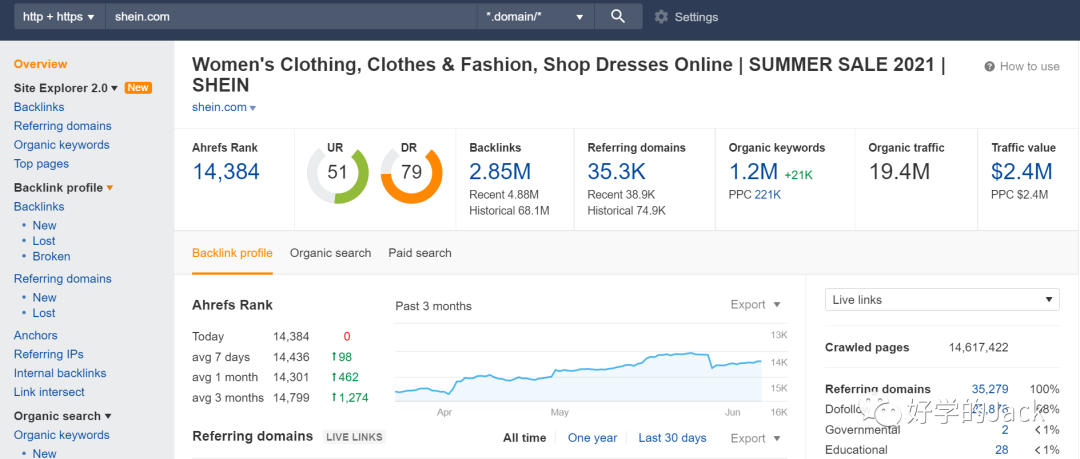
Task: Open Organic keywords under Site Explorer 2.0
Action: click(x=62, y=145)
